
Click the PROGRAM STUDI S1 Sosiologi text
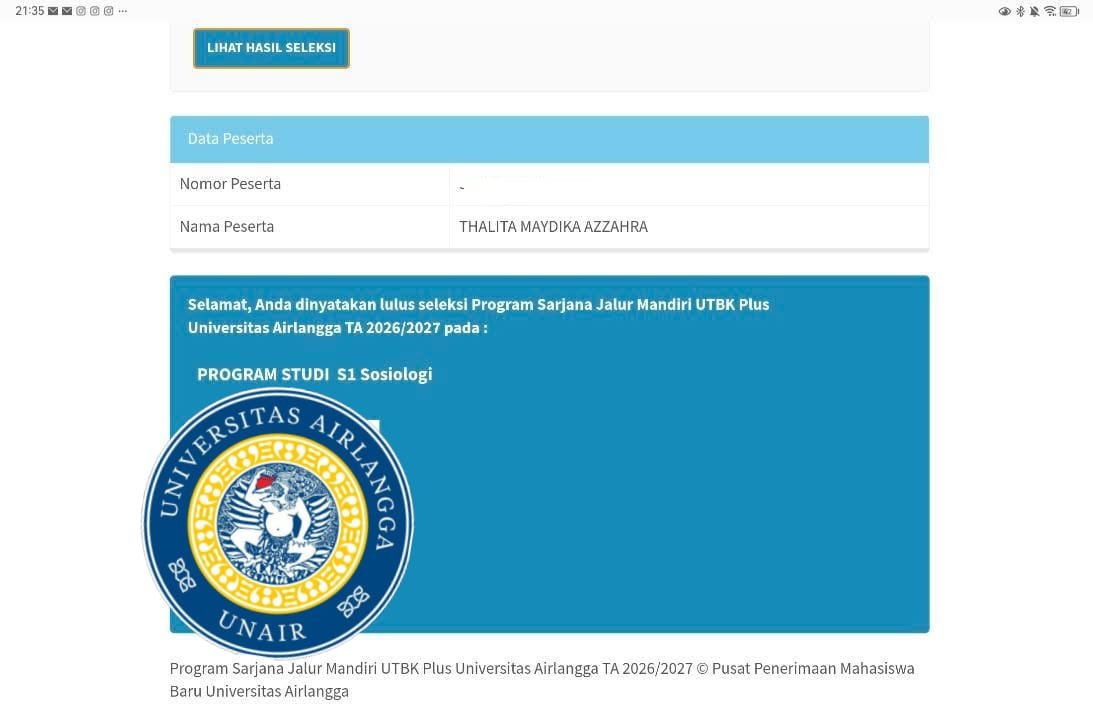(x=314, y=374)
